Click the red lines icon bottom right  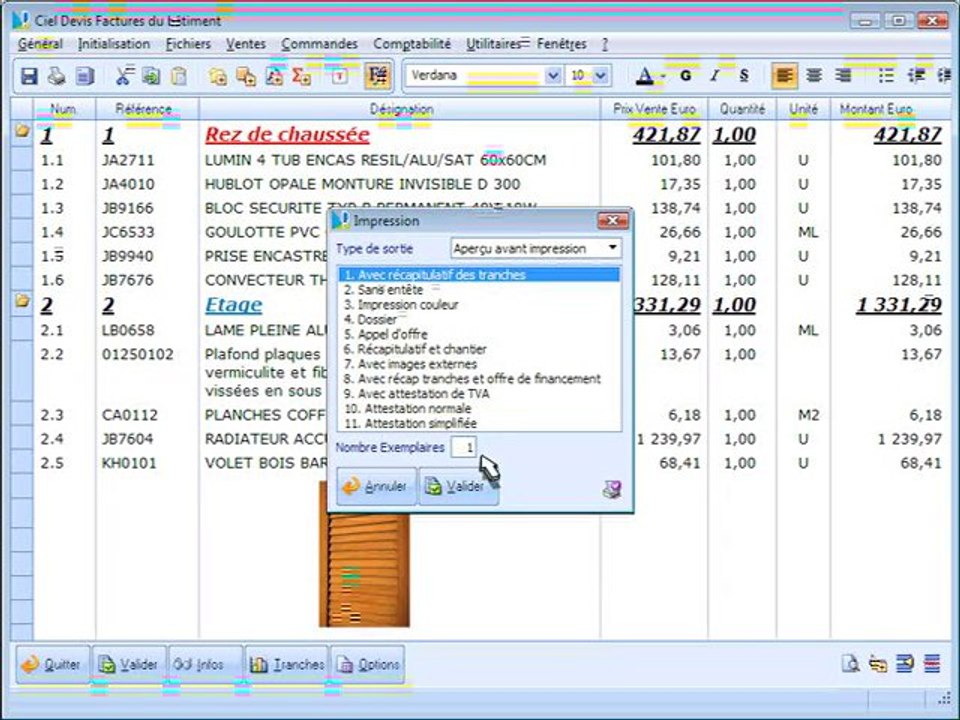[x=932, y=664]
